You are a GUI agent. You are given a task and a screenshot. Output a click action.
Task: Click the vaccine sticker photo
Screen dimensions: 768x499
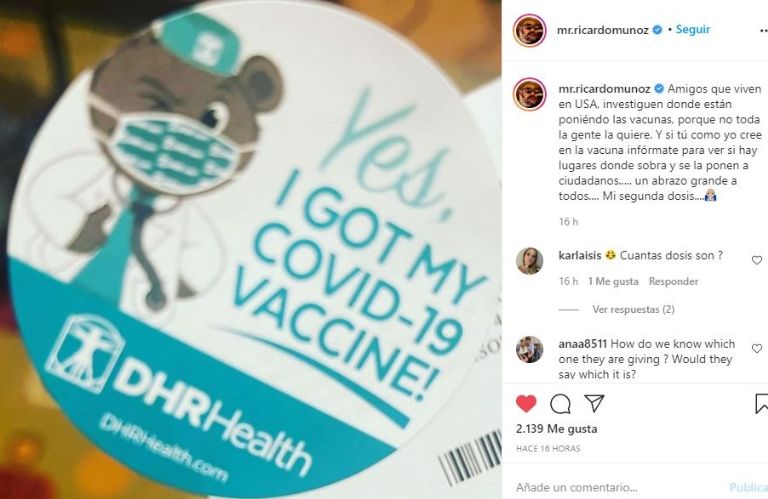pyautogui.click(x=251, y=250)
